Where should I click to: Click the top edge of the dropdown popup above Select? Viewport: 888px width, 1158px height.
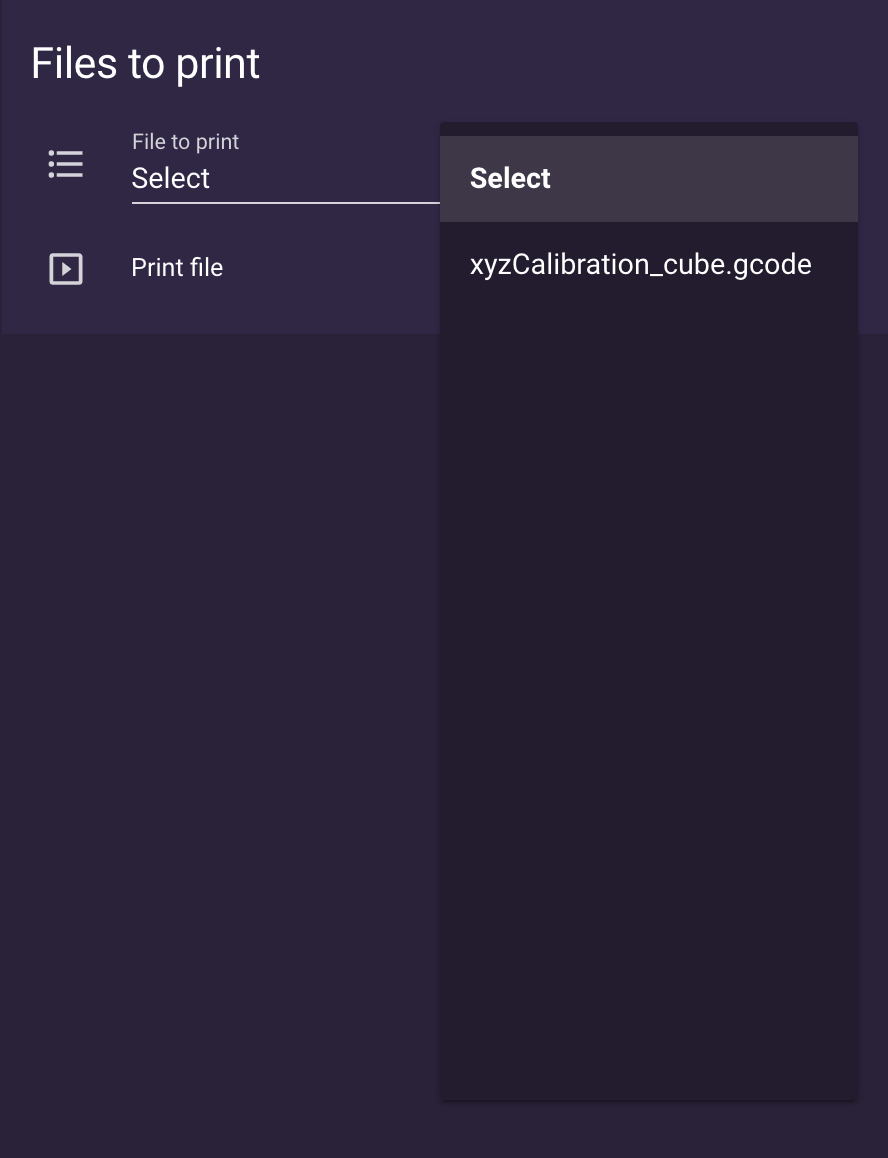[648, 129]
